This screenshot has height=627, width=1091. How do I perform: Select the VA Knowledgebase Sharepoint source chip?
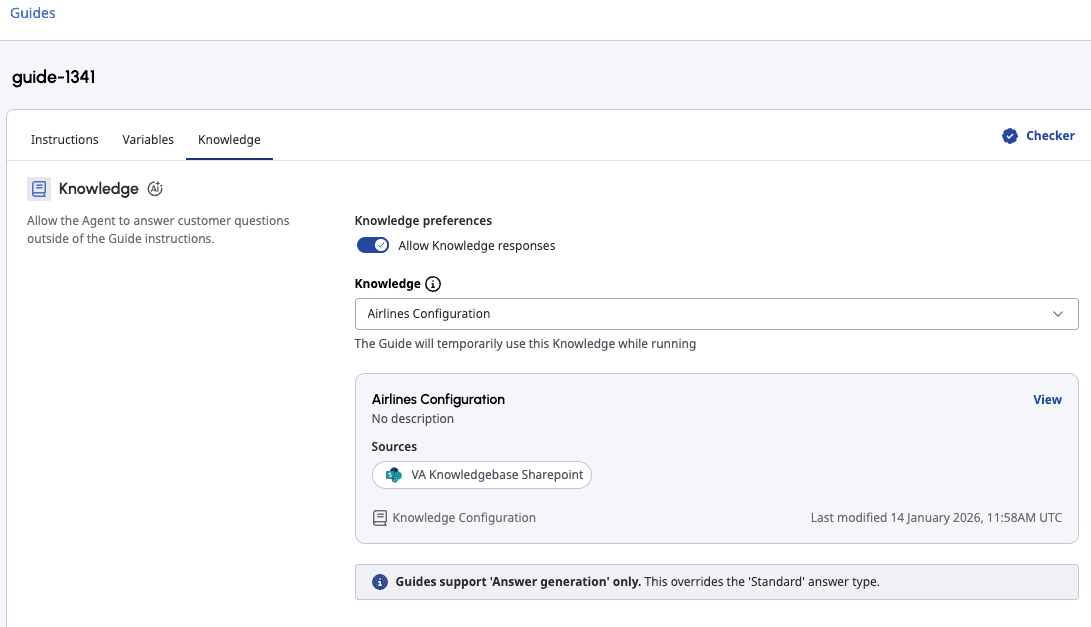click(482, 475)
